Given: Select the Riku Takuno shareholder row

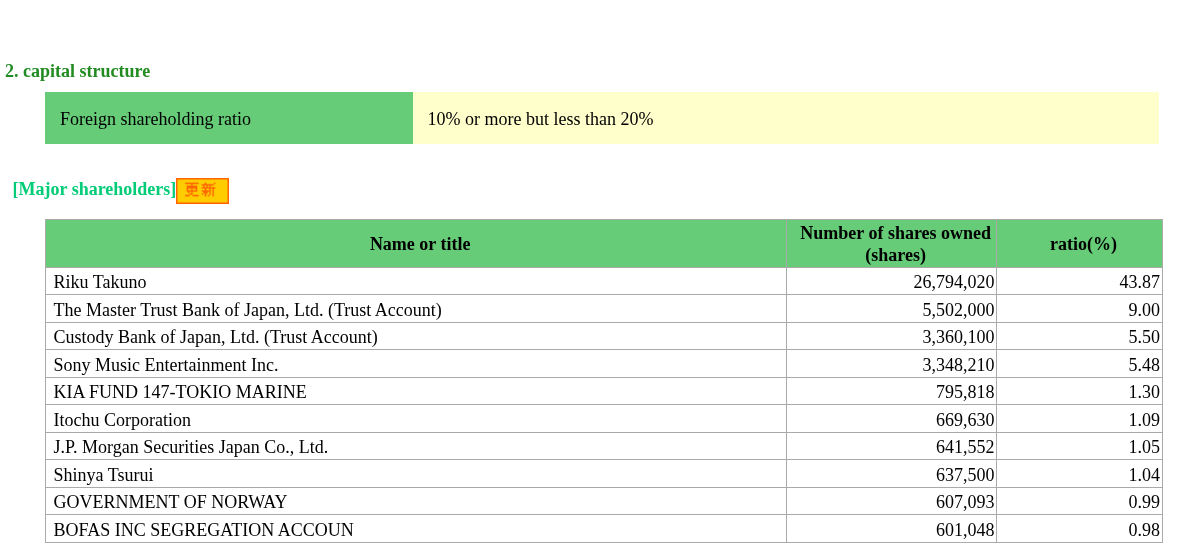Looking at the screenshot, I should point(100,282).
